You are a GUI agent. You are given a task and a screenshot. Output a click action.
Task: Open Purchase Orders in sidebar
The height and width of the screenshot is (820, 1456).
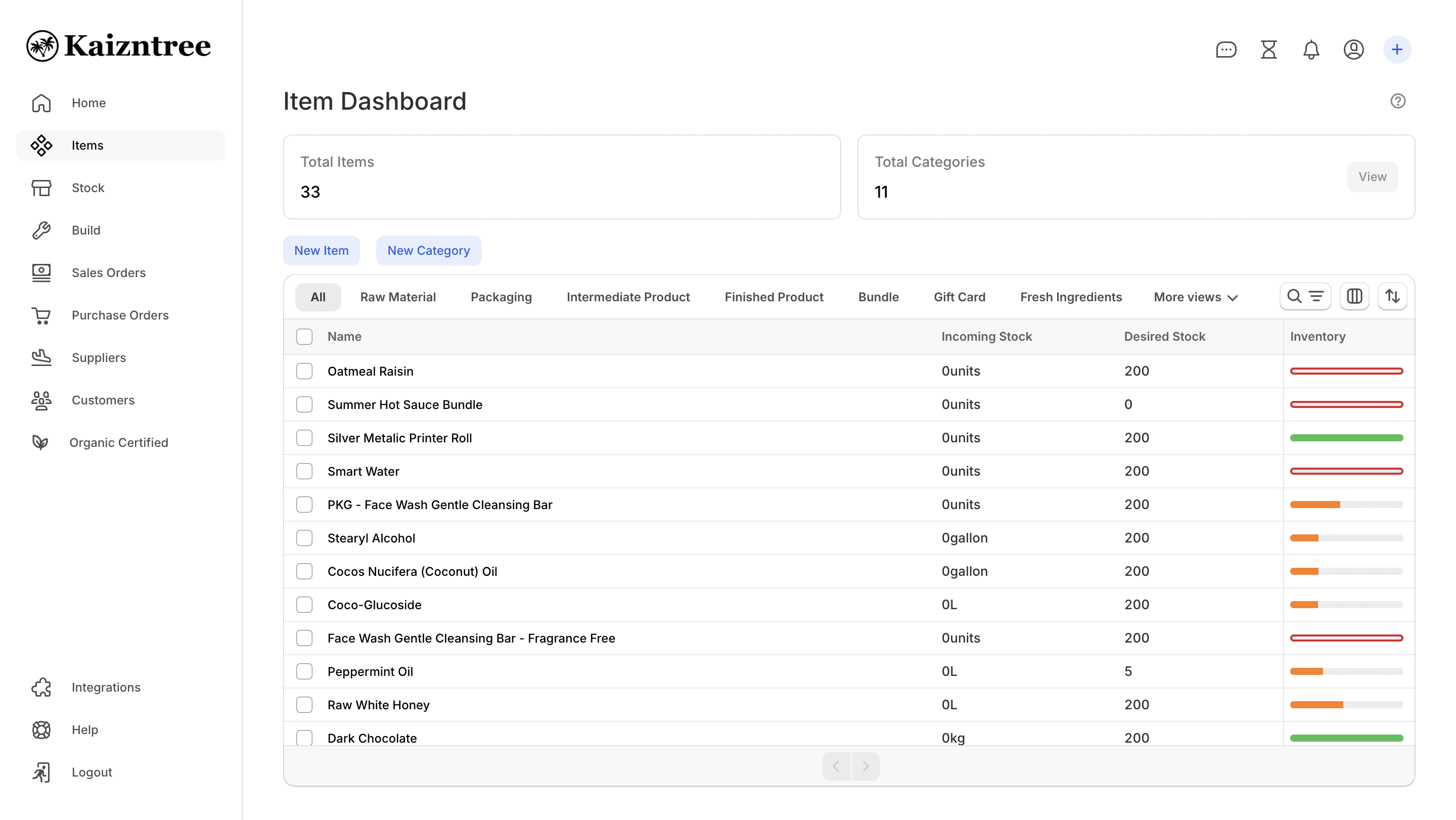[120, 315]
